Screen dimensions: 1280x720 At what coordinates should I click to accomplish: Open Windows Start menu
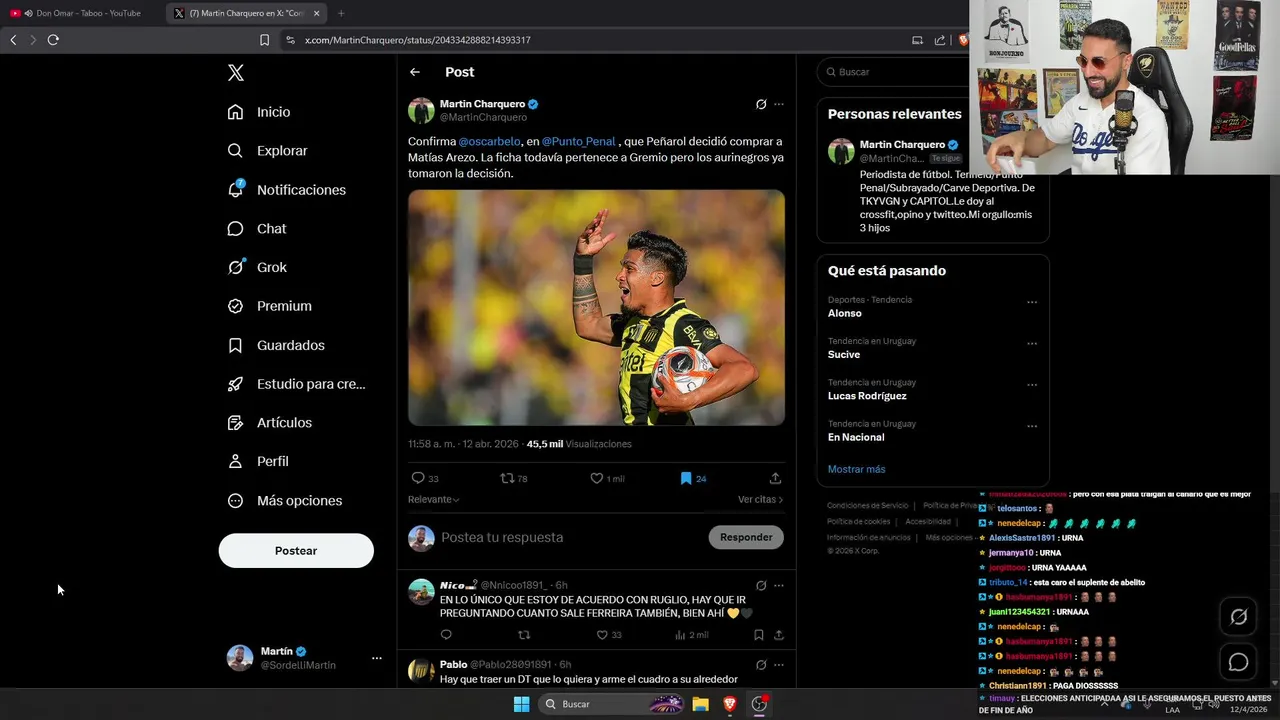(x=521, y=704)
